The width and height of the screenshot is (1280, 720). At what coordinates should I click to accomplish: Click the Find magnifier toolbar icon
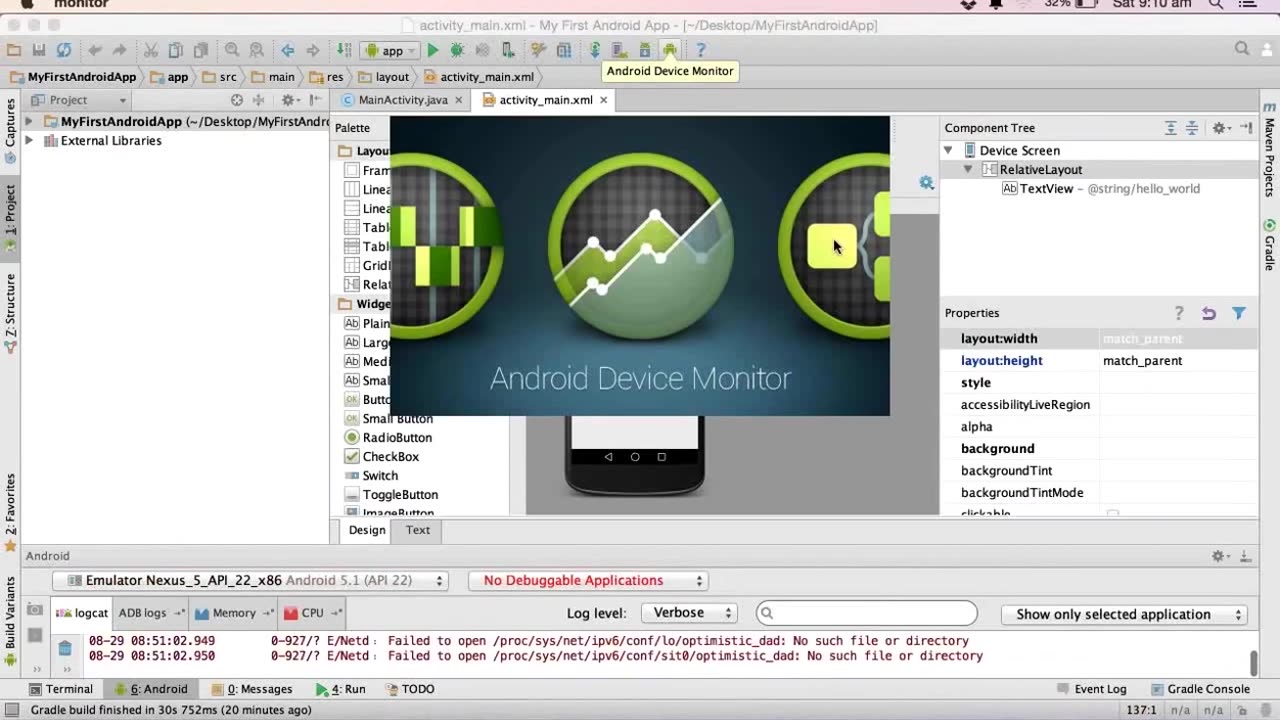232,50
